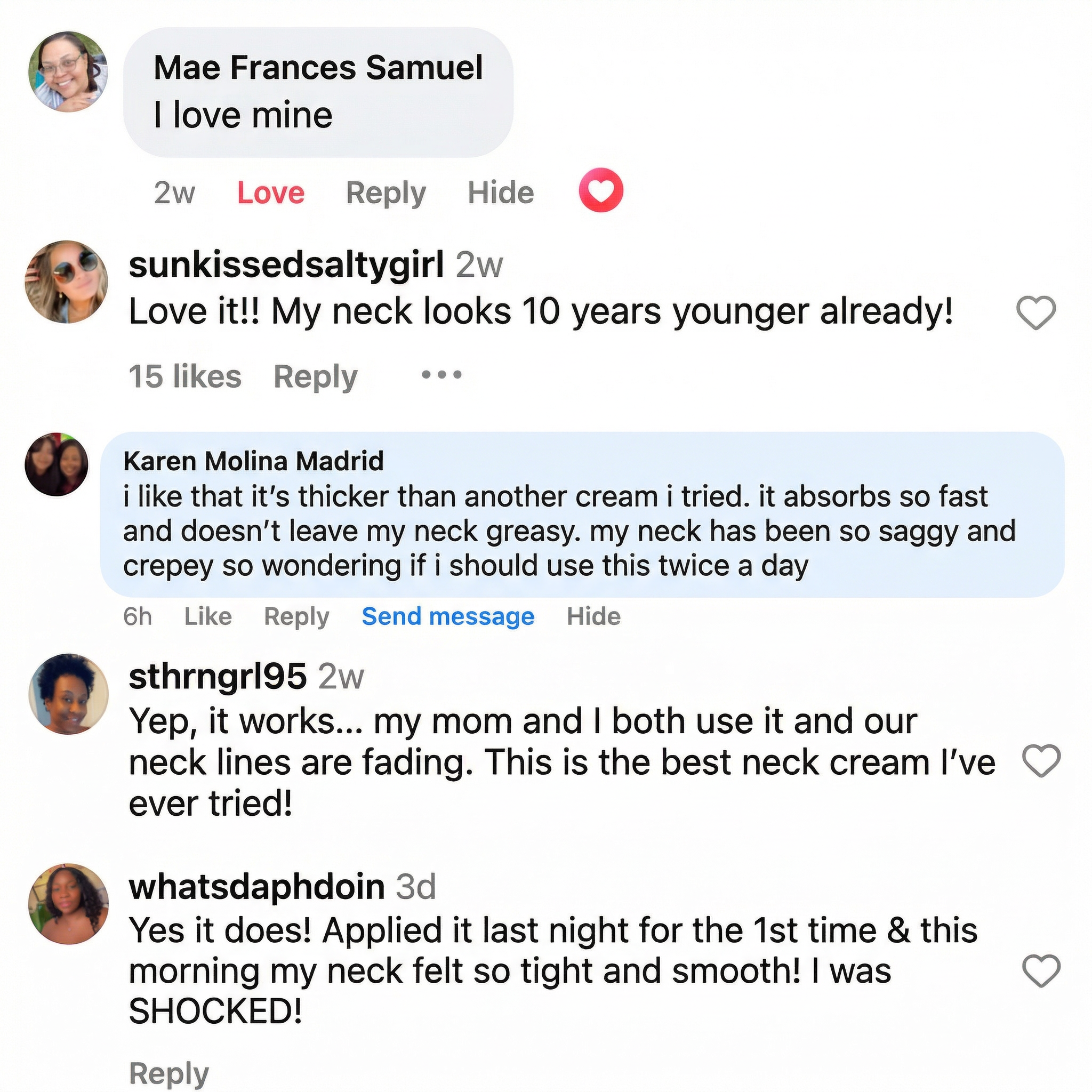The height and width of the screenshot is (1092, 1092).
Task: Like Karen Molina Madrid's comment
Action: pos(207,616)
